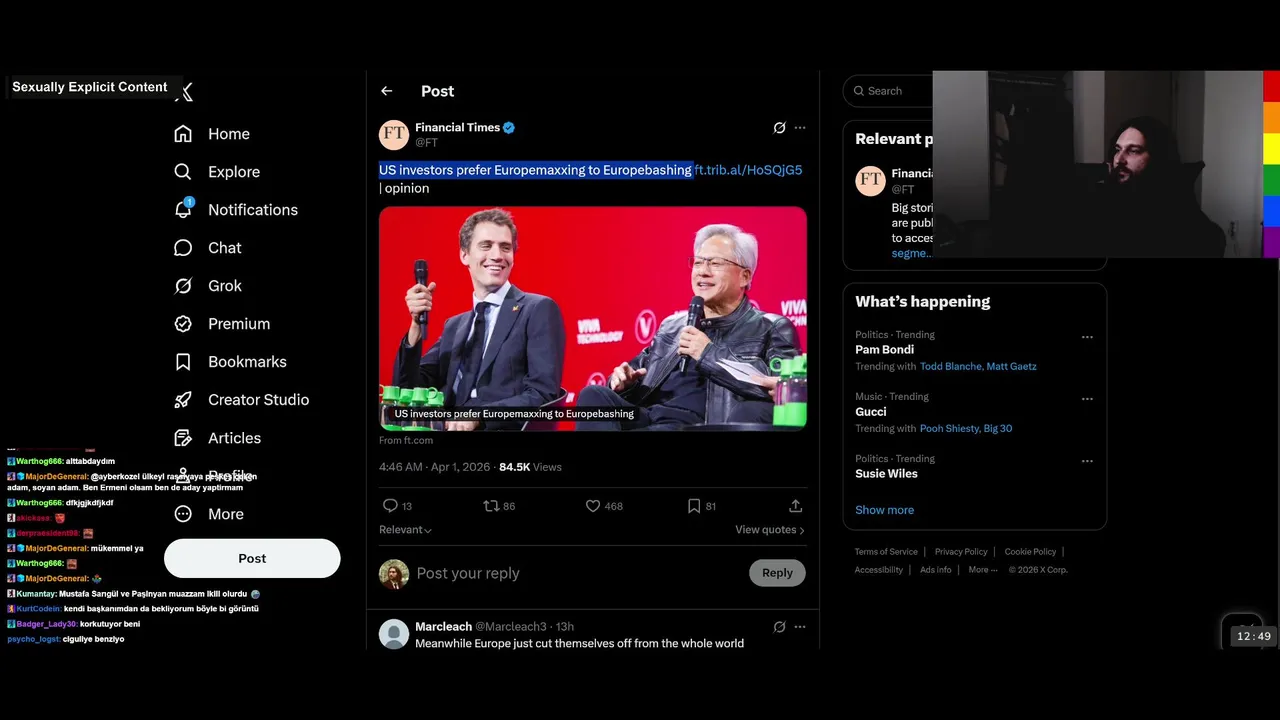The width and height of the screenshot is (1280, 720).
Task: Expand the Relevant sort dropdown
Action: (x=405, y=530)
